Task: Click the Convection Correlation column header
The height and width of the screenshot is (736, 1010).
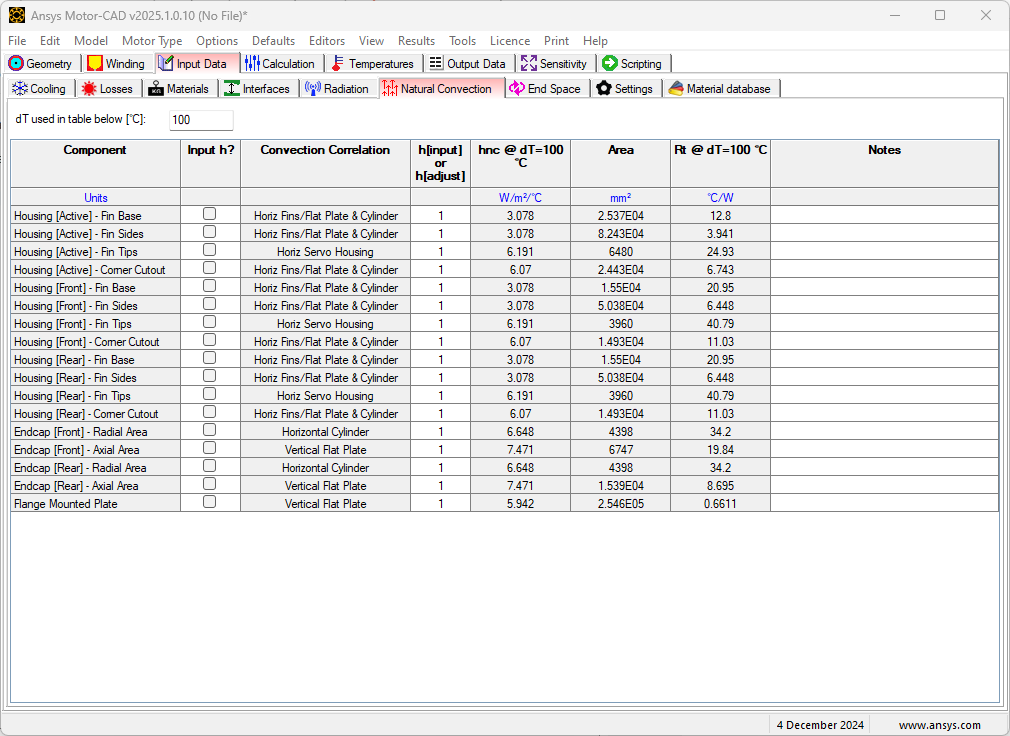Action: pos(325,164)
